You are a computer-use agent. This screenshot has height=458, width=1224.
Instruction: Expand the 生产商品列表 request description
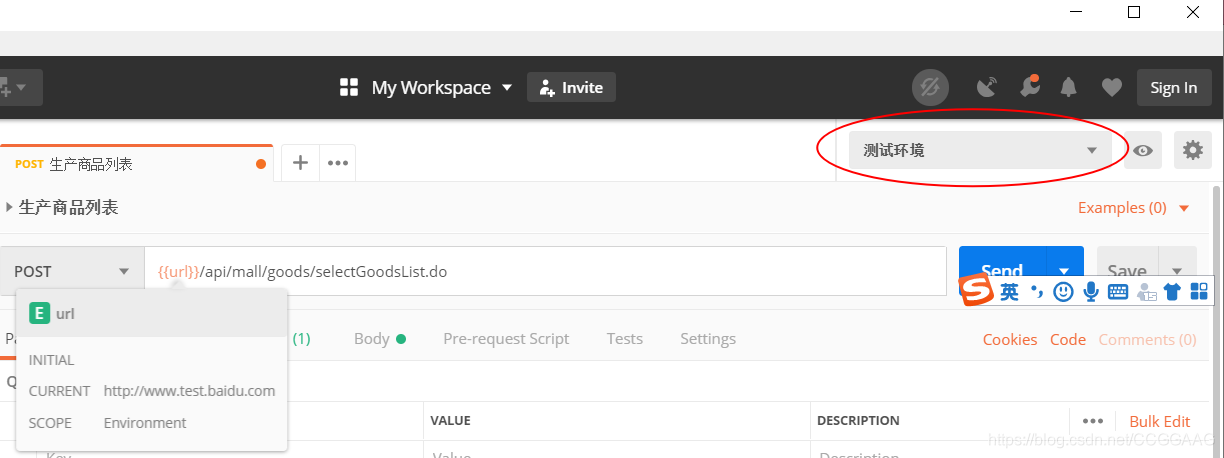[10, 208]
